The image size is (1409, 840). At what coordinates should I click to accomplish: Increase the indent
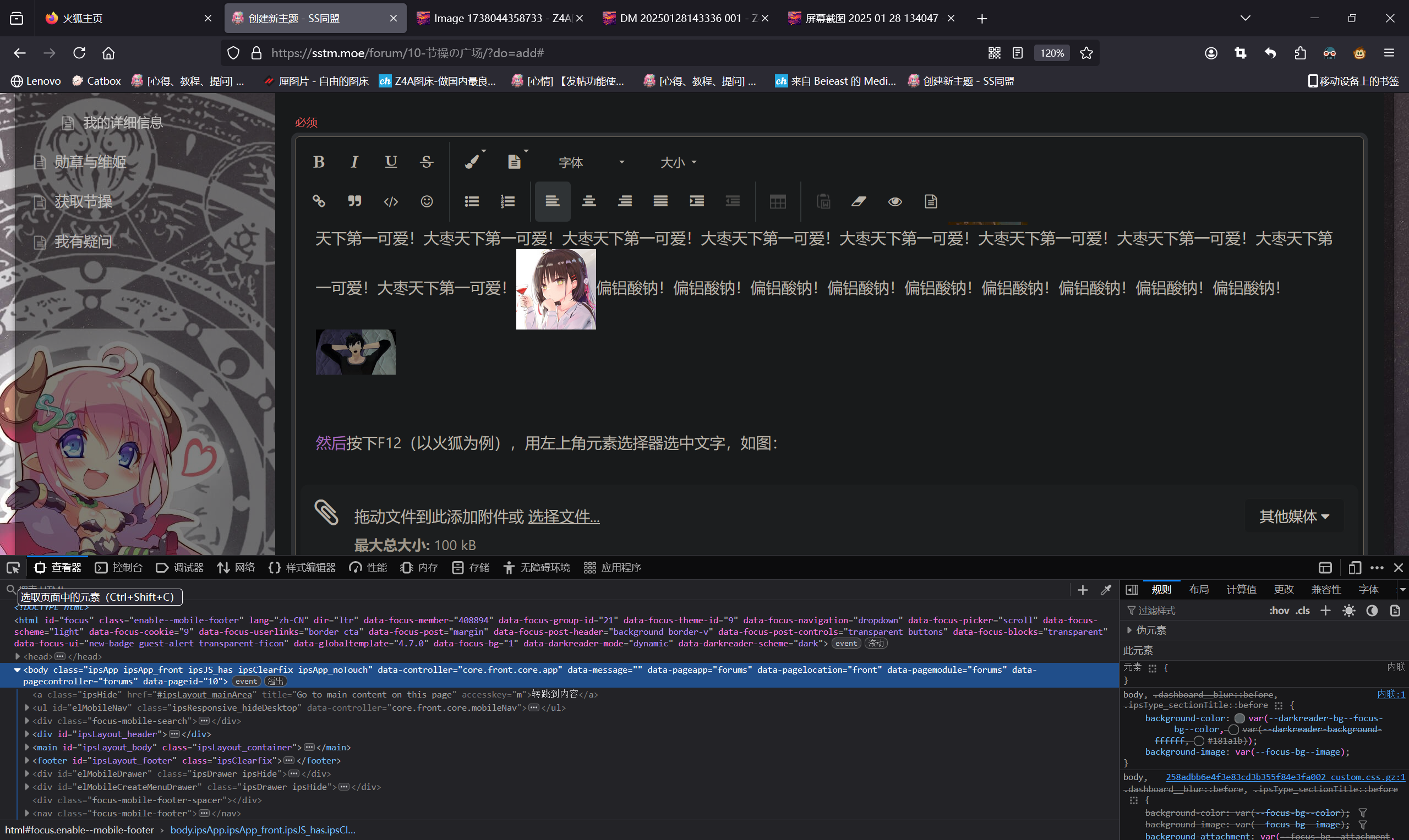coord(697,201)
